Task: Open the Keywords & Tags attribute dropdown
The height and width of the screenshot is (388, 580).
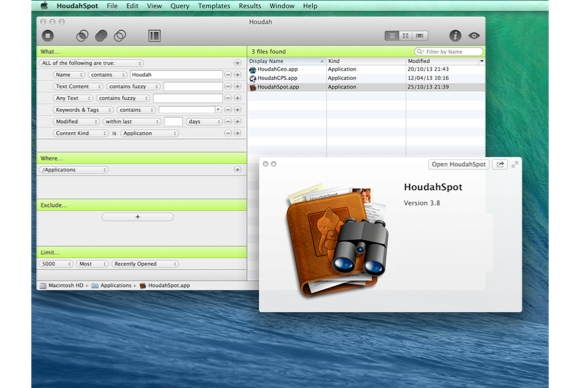Action: (x=83, y=110)
